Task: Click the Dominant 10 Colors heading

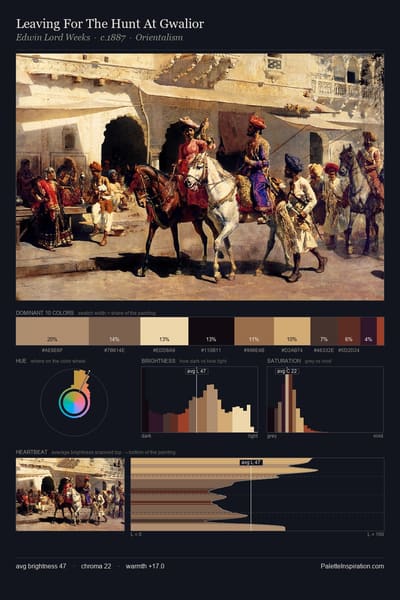Action: pyautogui.click(x=44, y=313)
